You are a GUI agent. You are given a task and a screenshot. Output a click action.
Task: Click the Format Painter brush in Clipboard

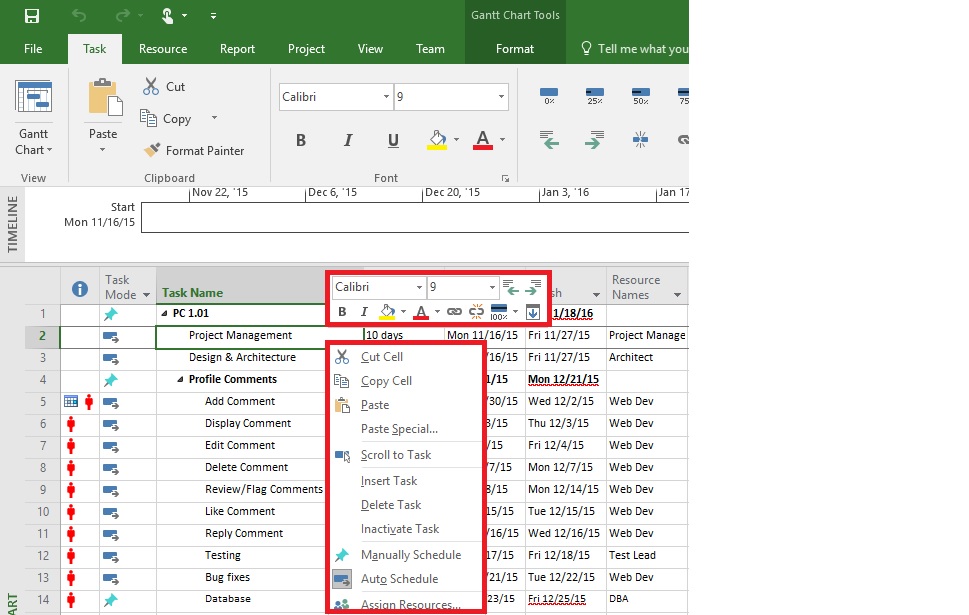[152, 150]
